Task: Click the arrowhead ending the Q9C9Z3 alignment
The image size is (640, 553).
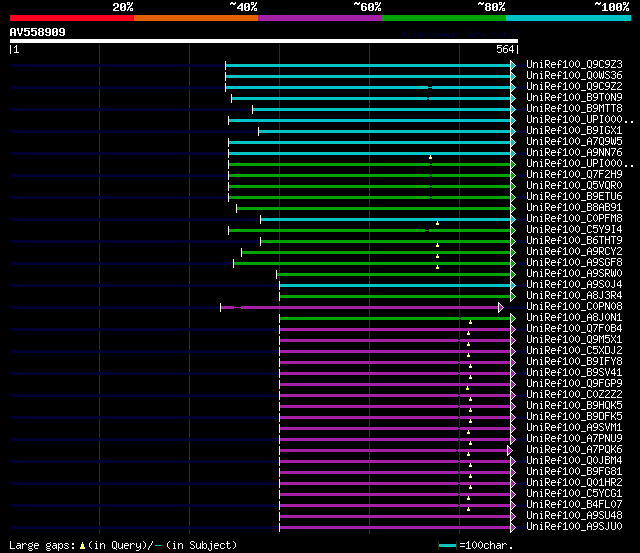Action: coord(513,65)
